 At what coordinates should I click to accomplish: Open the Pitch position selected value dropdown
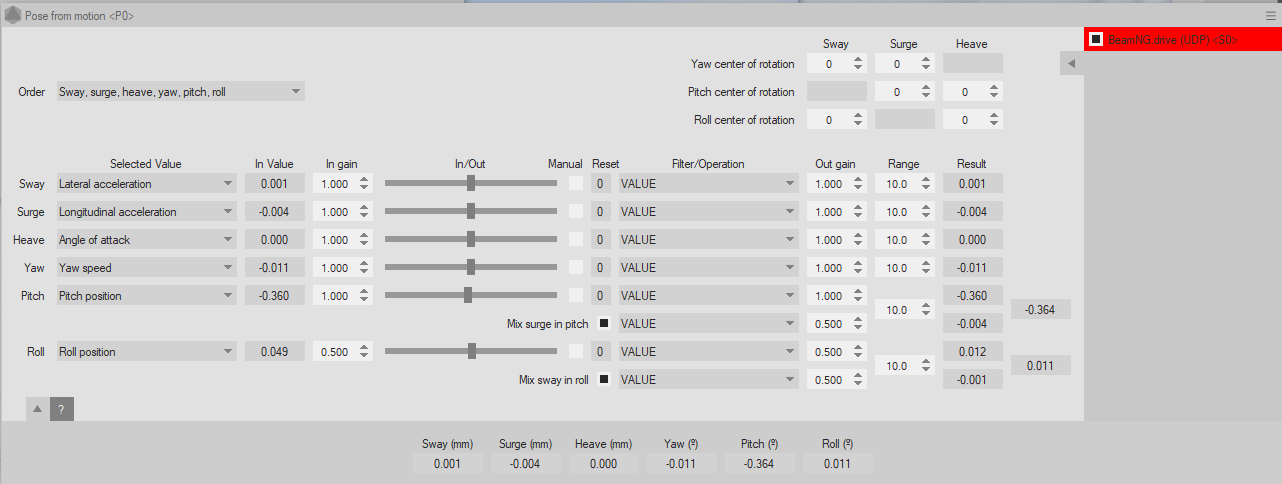(146, 296)
